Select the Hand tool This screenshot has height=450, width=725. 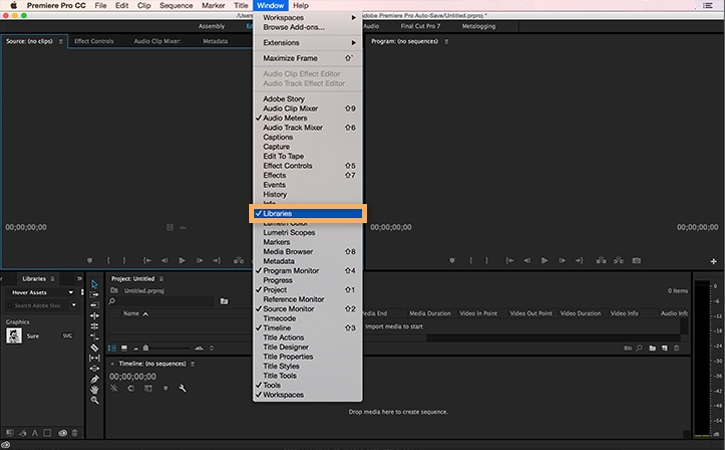pos(94,390)
